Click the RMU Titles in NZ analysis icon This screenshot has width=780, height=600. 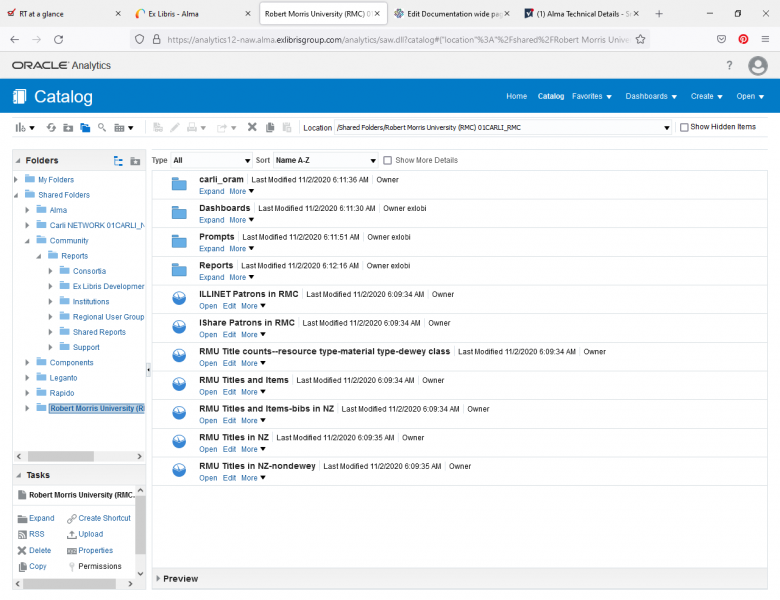pyautogui.click(x=179, y=441)
